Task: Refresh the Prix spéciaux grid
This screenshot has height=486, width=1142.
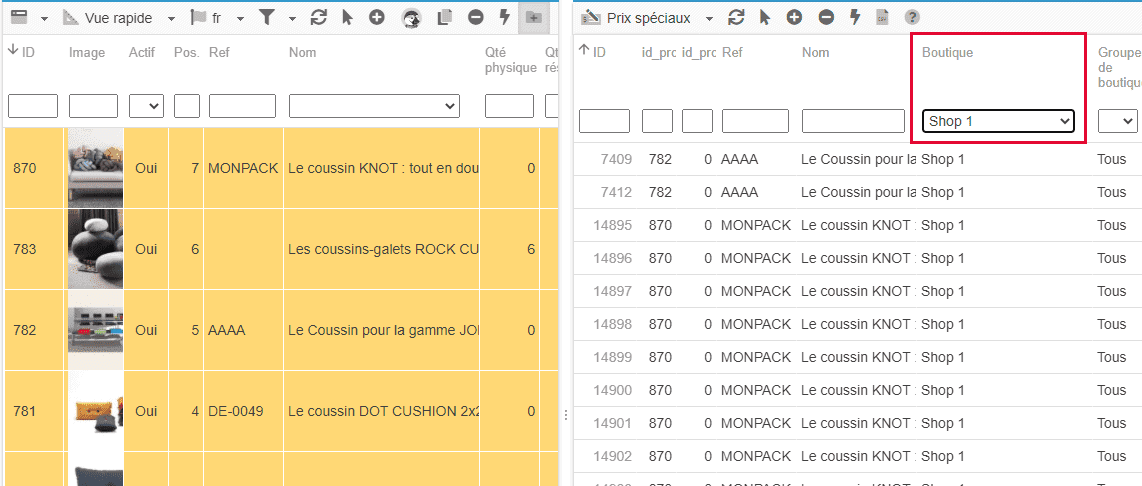Action: (736, 18)
